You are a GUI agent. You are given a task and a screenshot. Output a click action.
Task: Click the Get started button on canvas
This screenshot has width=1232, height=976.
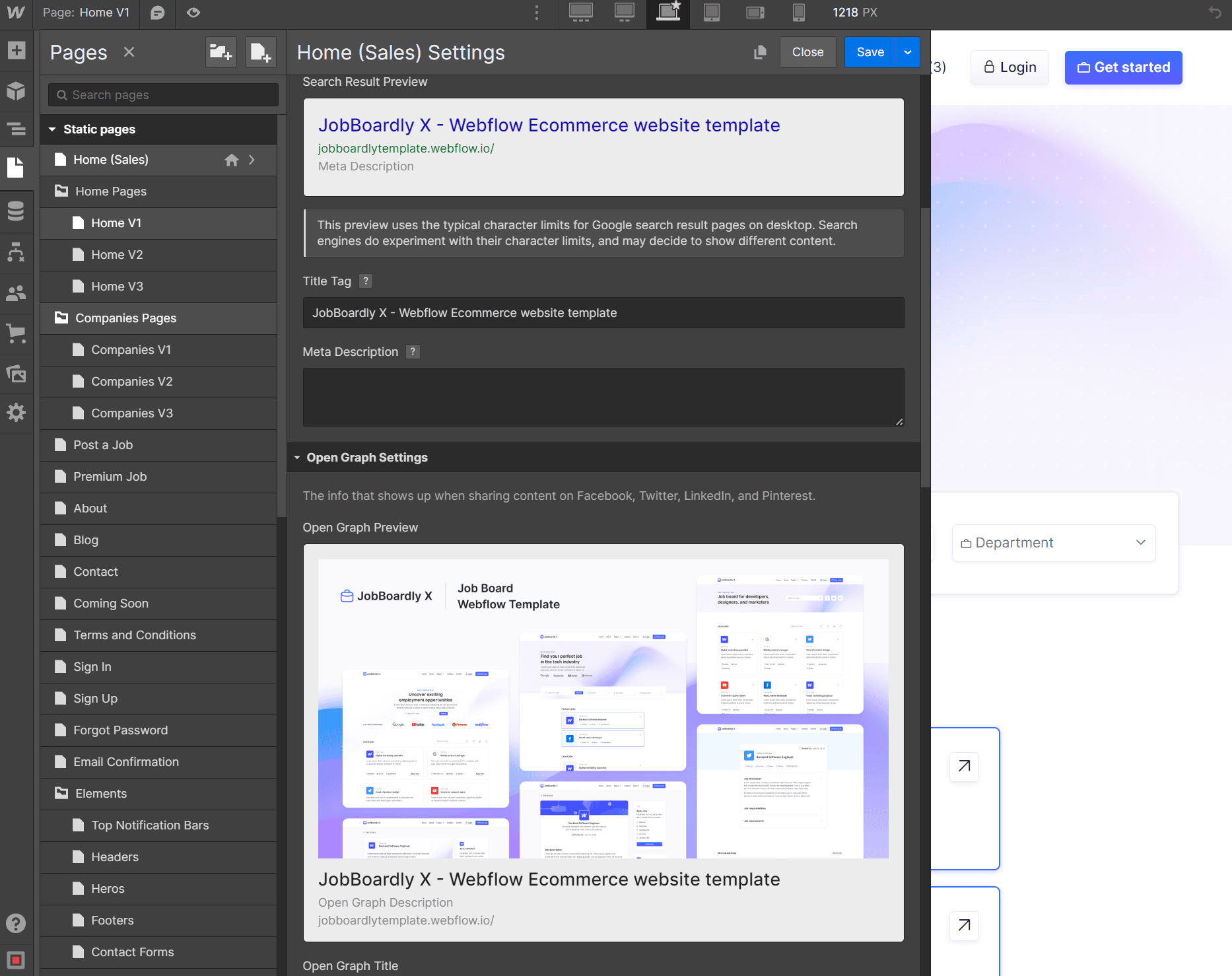(1123, 67)
